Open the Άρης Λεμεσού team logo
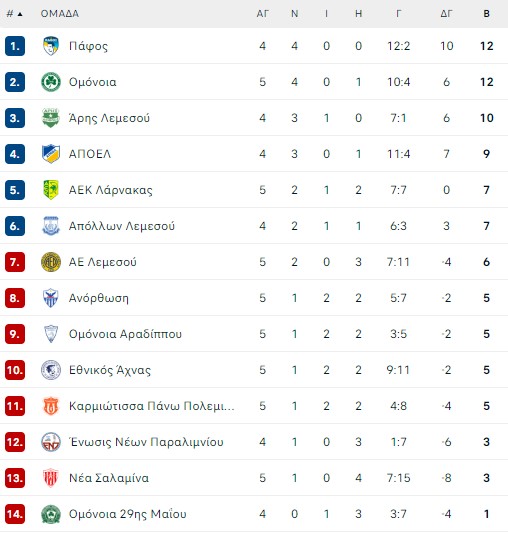The height and width of the screenshot is (533, 508). point(51,118)
